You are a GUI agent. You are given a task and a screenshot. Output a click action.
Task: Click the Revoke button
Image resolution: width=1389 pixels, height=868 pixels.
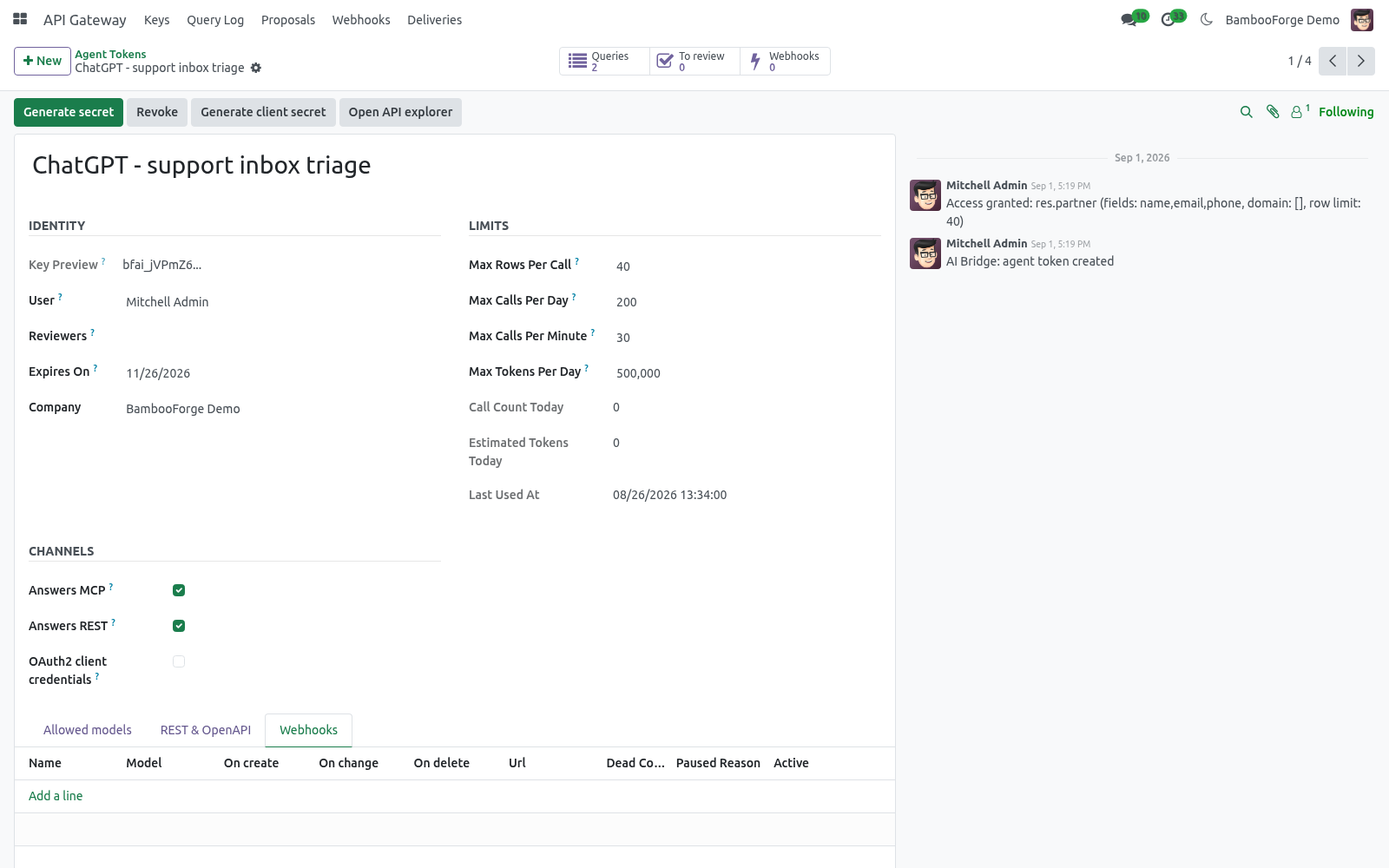[x=157, y=112]
